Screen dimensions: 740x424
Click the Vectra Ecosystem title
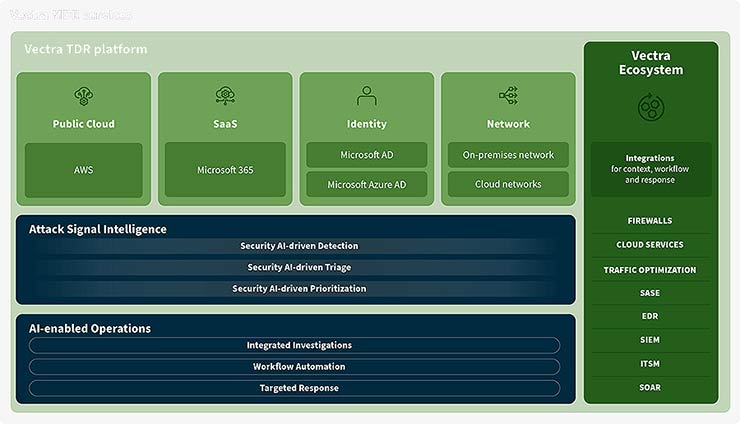click(x=651, y=63)
